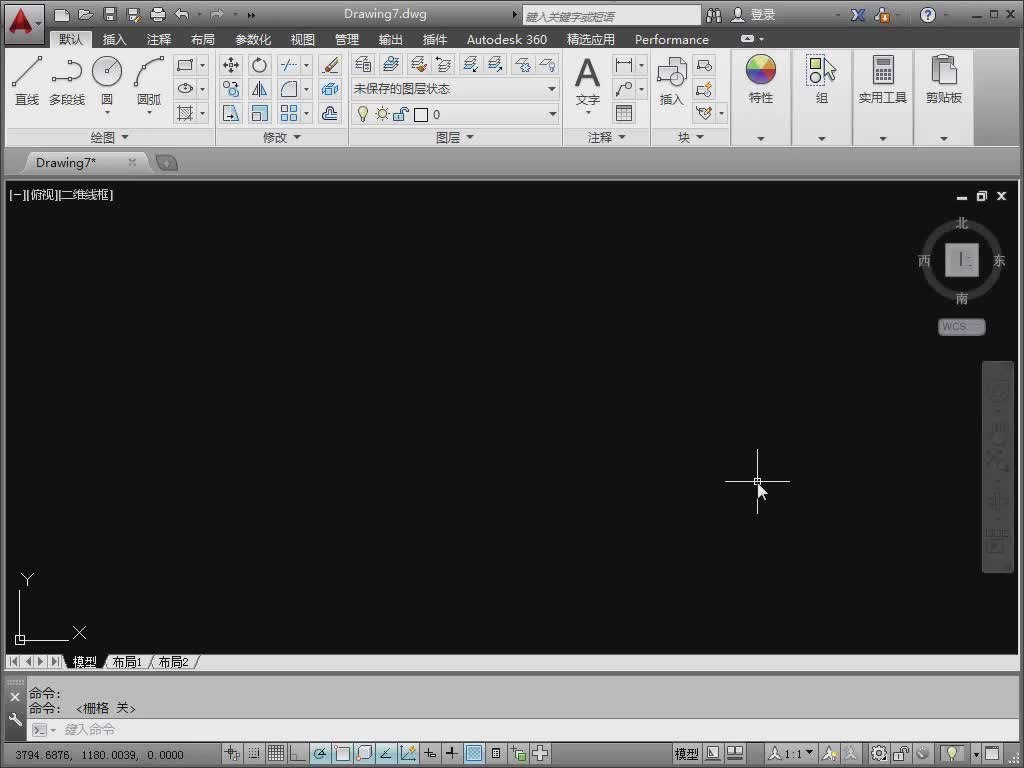Select the Arc (圆弧) tool
Viewport: 1024px width, 768px height.
149,81
